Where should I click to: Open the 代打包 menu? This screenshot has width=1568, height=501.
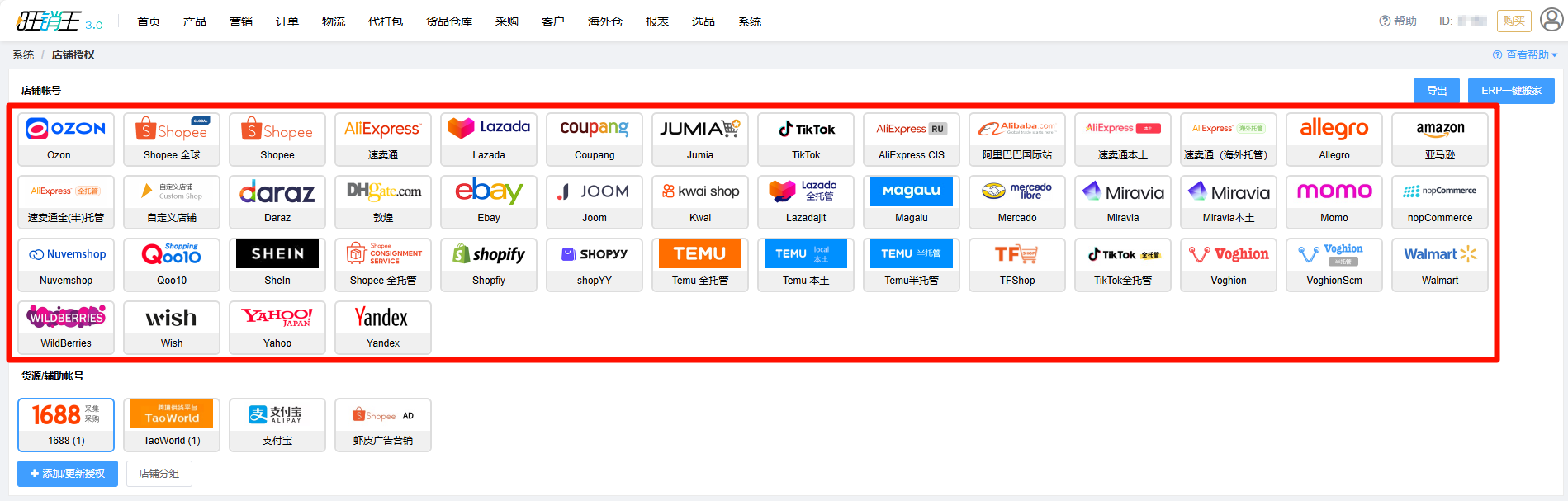pos(386,21)
